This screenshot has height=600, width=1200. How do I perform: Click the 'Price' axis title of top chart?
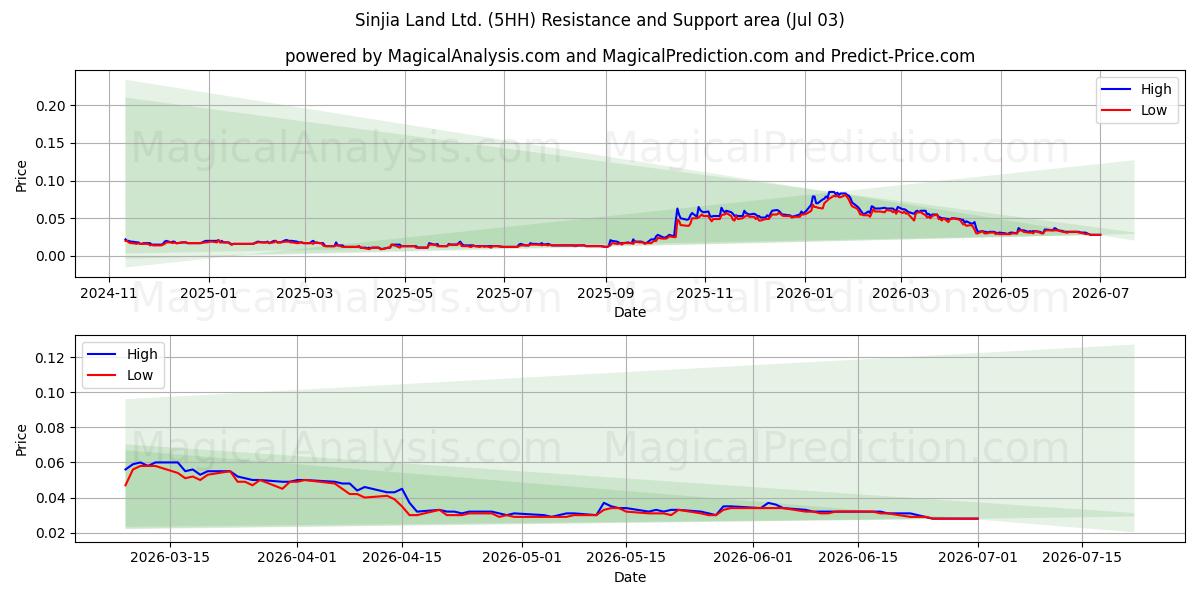coord(22,174)
